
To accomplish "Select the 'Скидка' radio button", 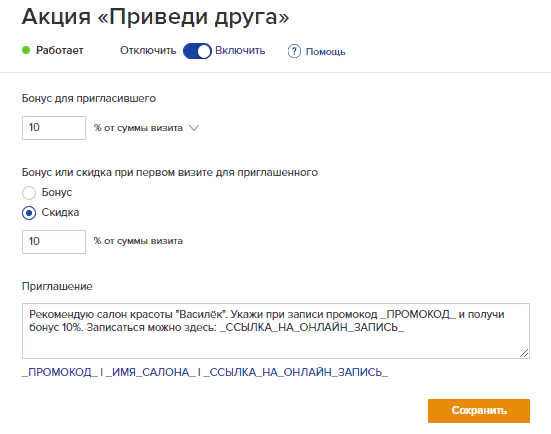I will 29,213.
